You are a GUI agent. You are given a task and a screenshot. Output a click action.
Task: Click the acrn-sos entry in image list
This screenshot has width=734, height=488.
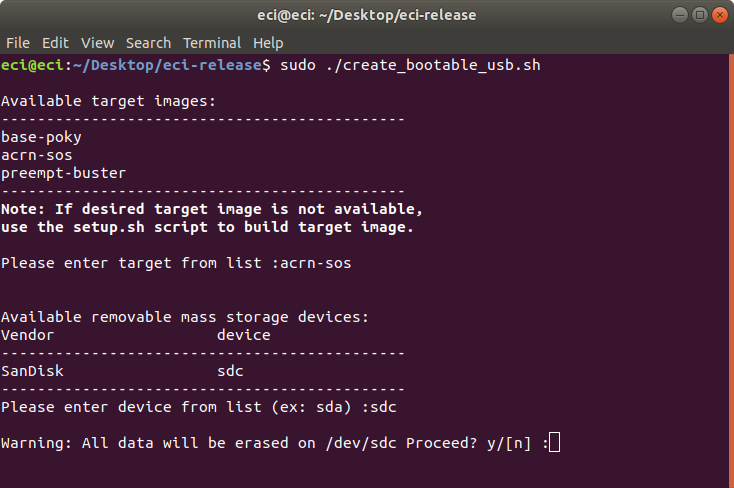click(x=37, y=155)
